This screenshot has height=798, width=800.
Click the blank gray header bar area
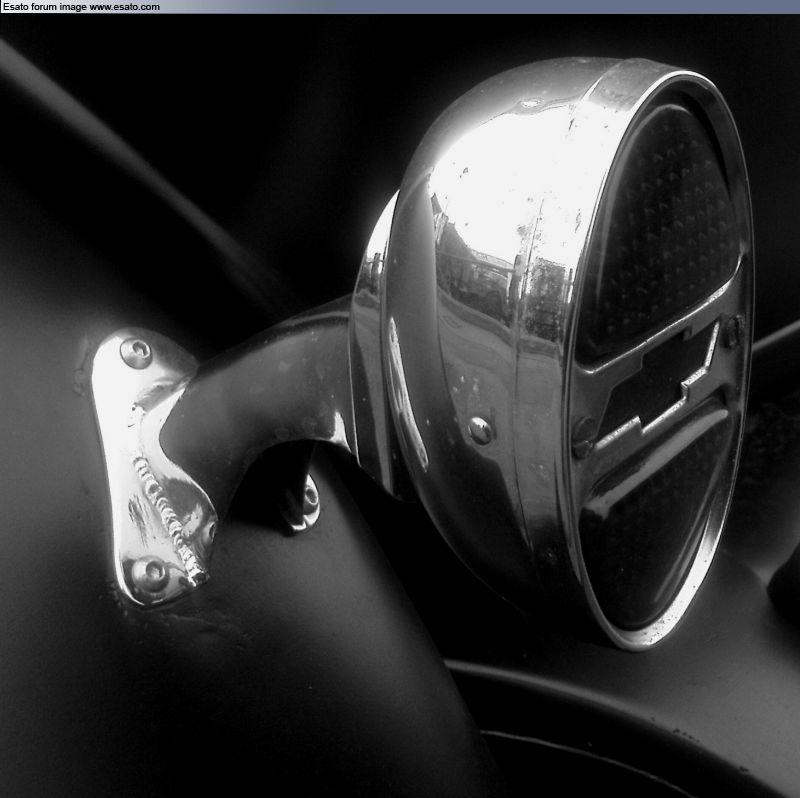click(480, 6)
